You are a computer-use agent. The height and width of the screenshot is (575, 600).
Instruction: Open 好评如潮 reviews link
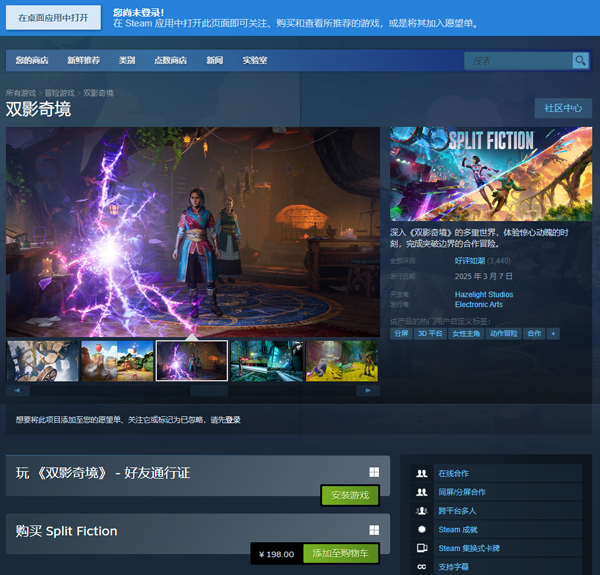[470, 261]
